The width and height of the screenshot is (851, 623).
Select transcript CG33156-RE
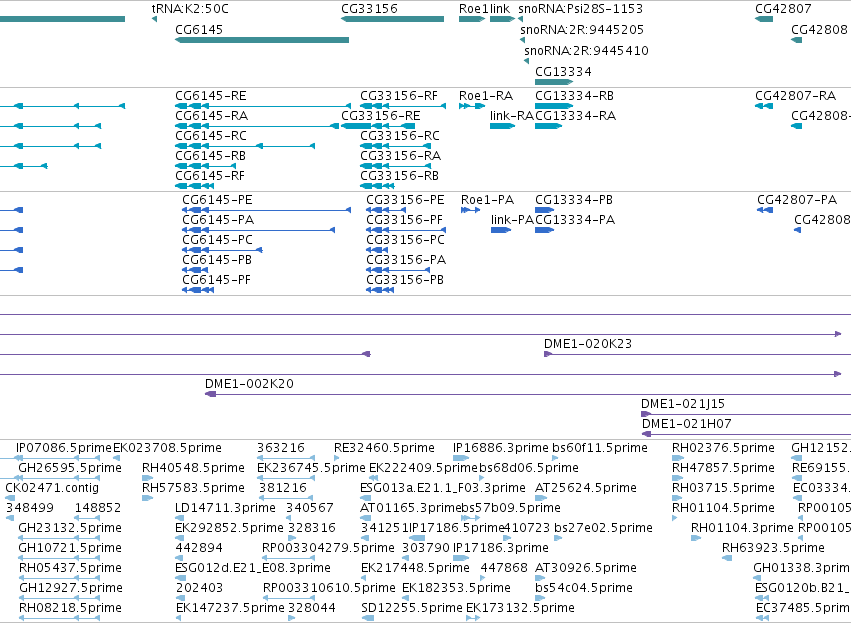click(378, 126)
